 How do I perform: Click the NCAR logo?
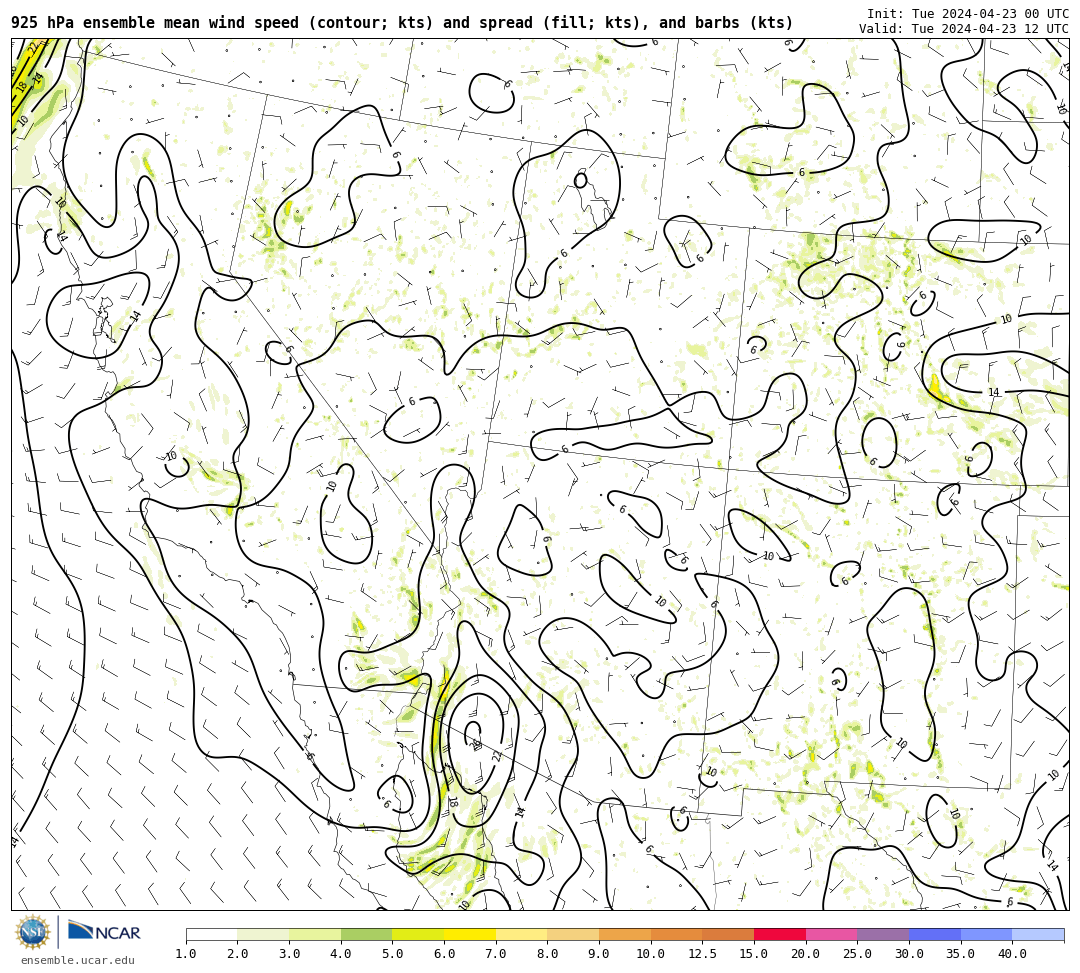pos(104,932)
